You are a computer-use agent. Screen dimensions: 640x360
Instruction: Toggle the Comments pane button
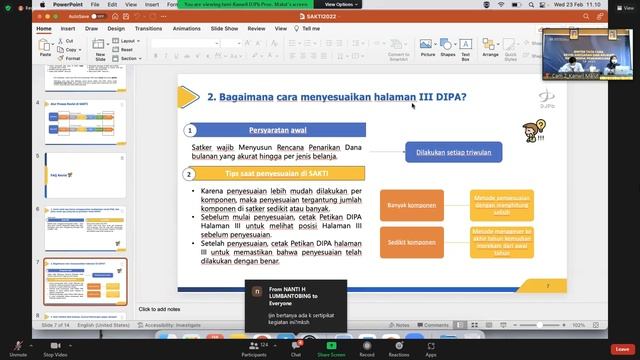[433, 325]
